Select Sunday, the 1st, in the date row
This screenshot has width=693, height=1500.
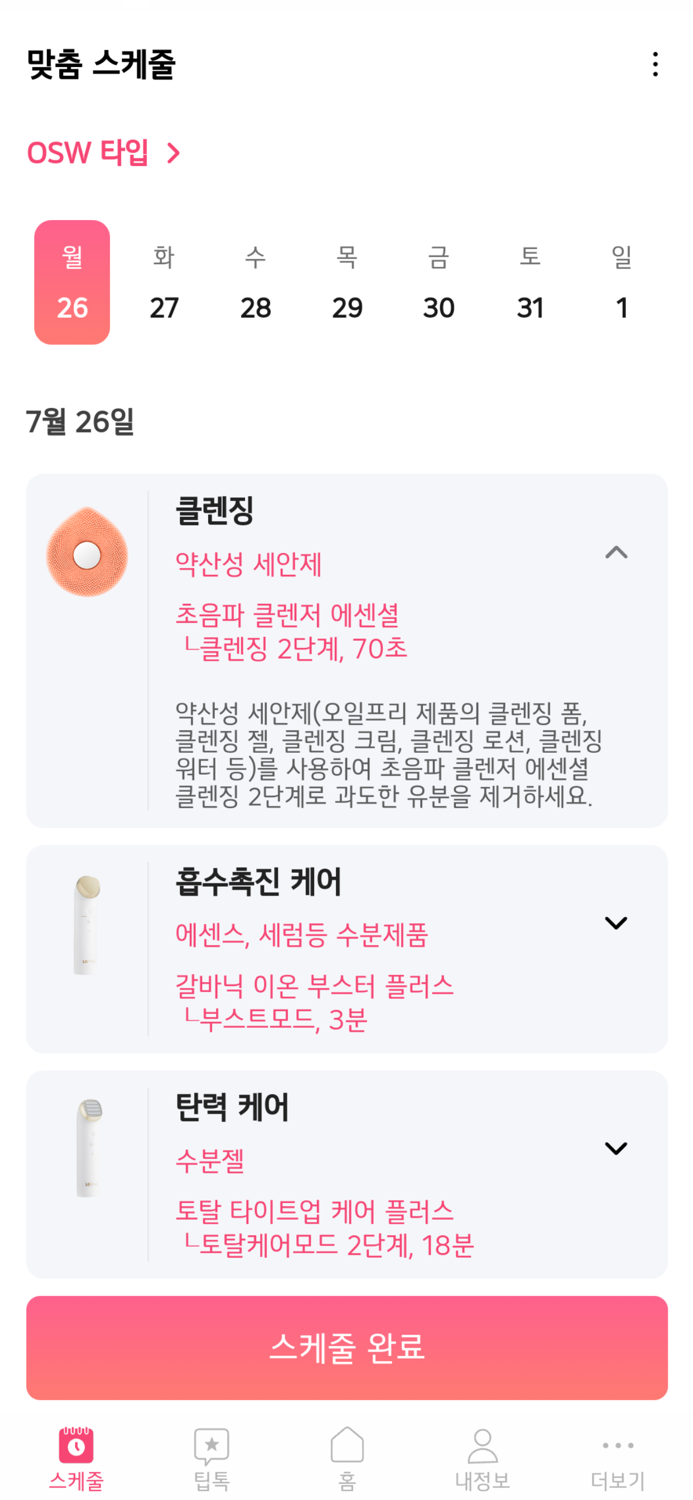pos(622,282)
